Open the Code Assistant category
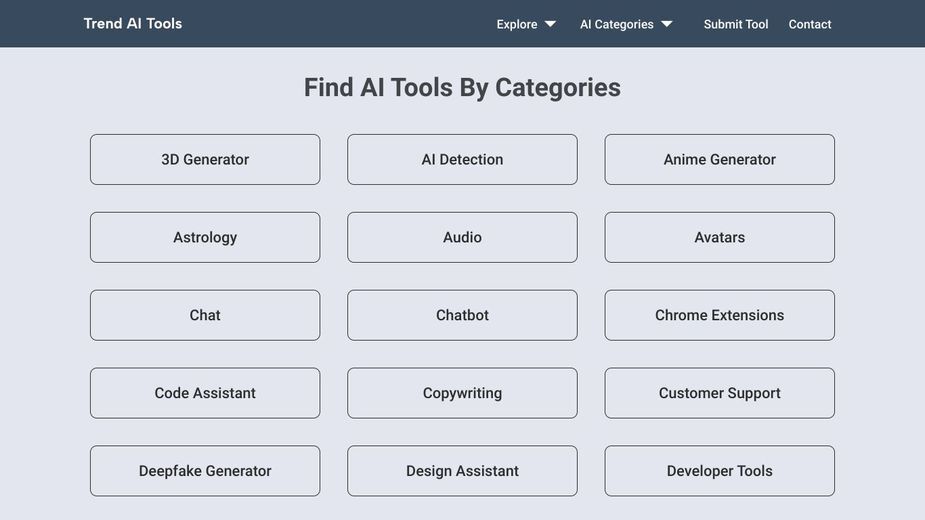Viewport: 925px width, 520px height. click(x=205, y=393)
